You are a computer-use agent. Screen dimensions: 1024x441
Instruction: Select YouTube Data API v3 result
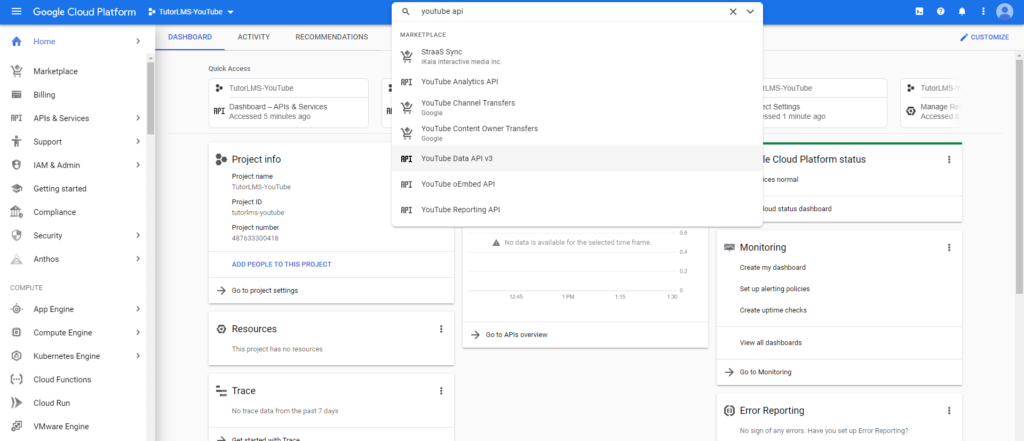(577, 158)
